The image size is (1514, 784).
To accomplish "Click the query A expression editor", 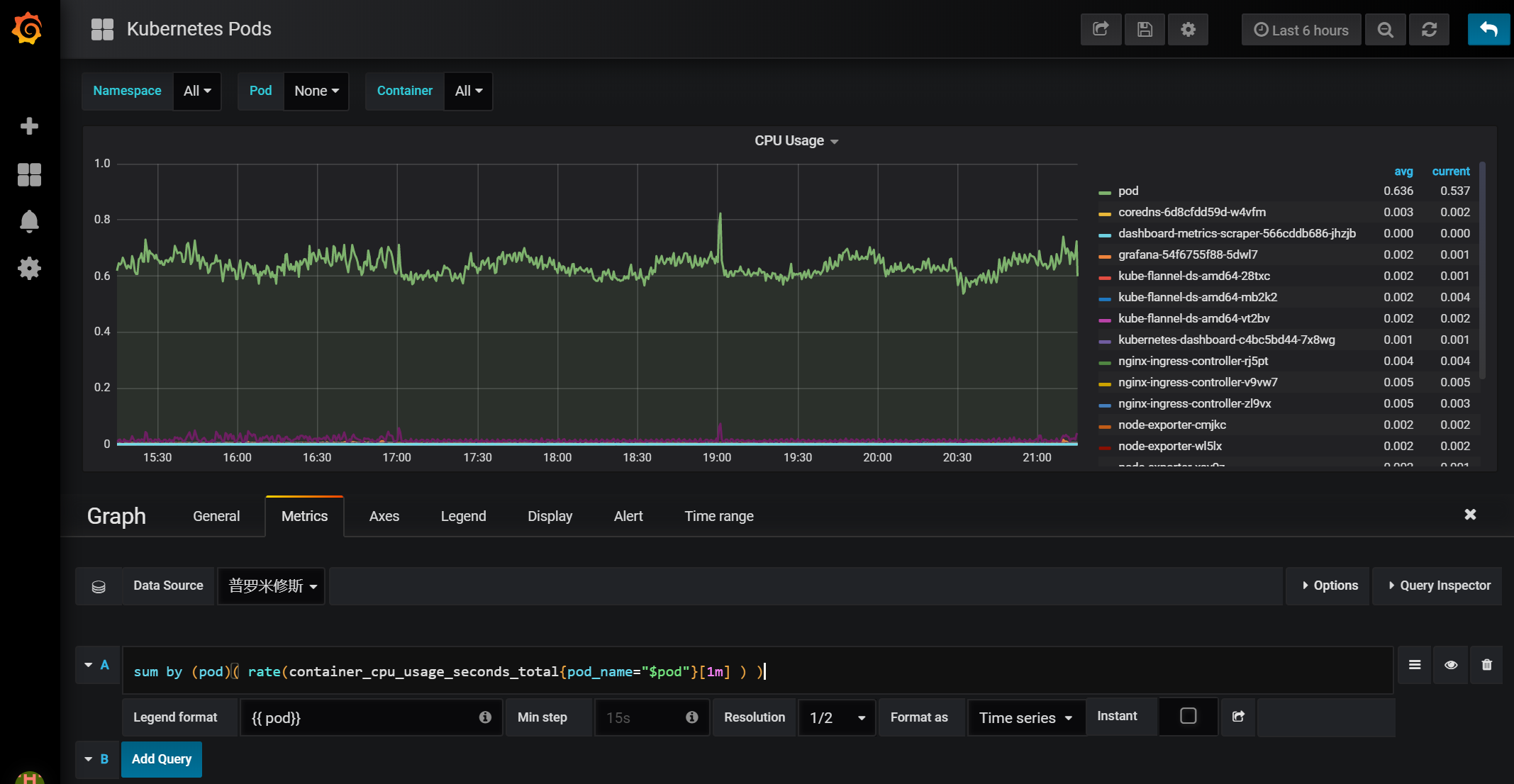I will tap(757, 671).
